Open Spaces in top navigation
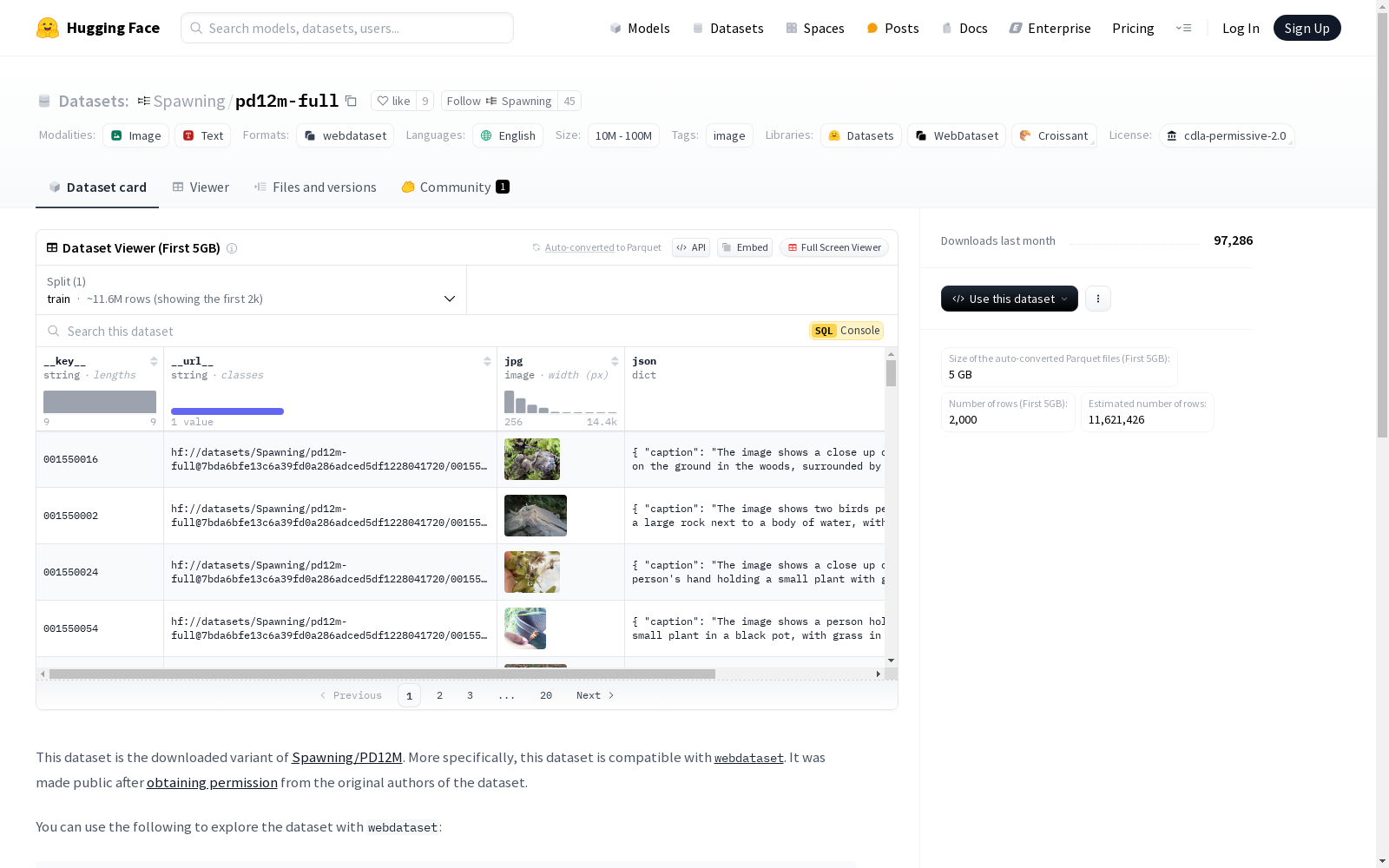 click(815, 28)
